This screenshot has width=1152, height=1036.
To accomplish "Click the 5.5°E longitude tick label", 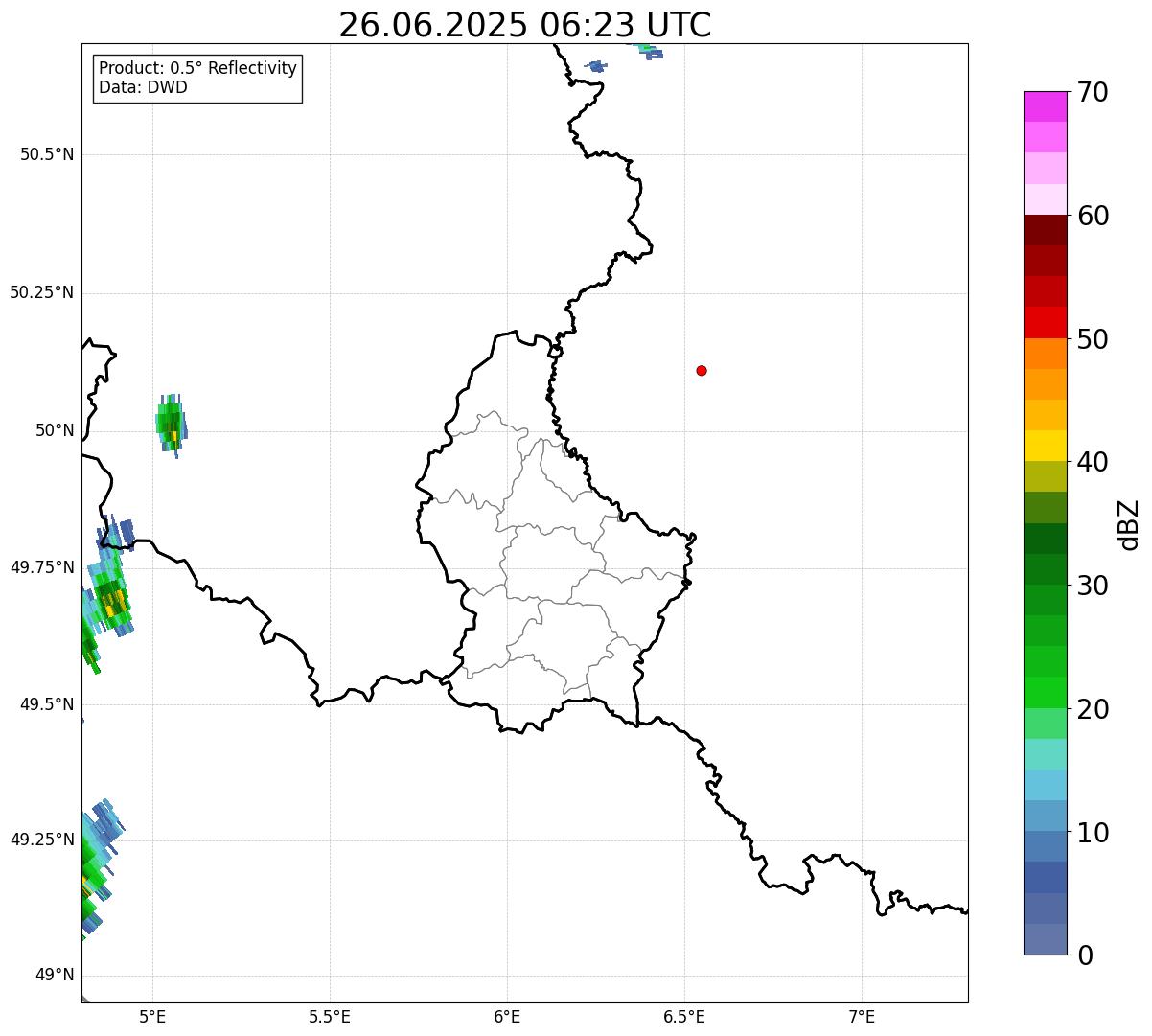I will point(330,1016).
